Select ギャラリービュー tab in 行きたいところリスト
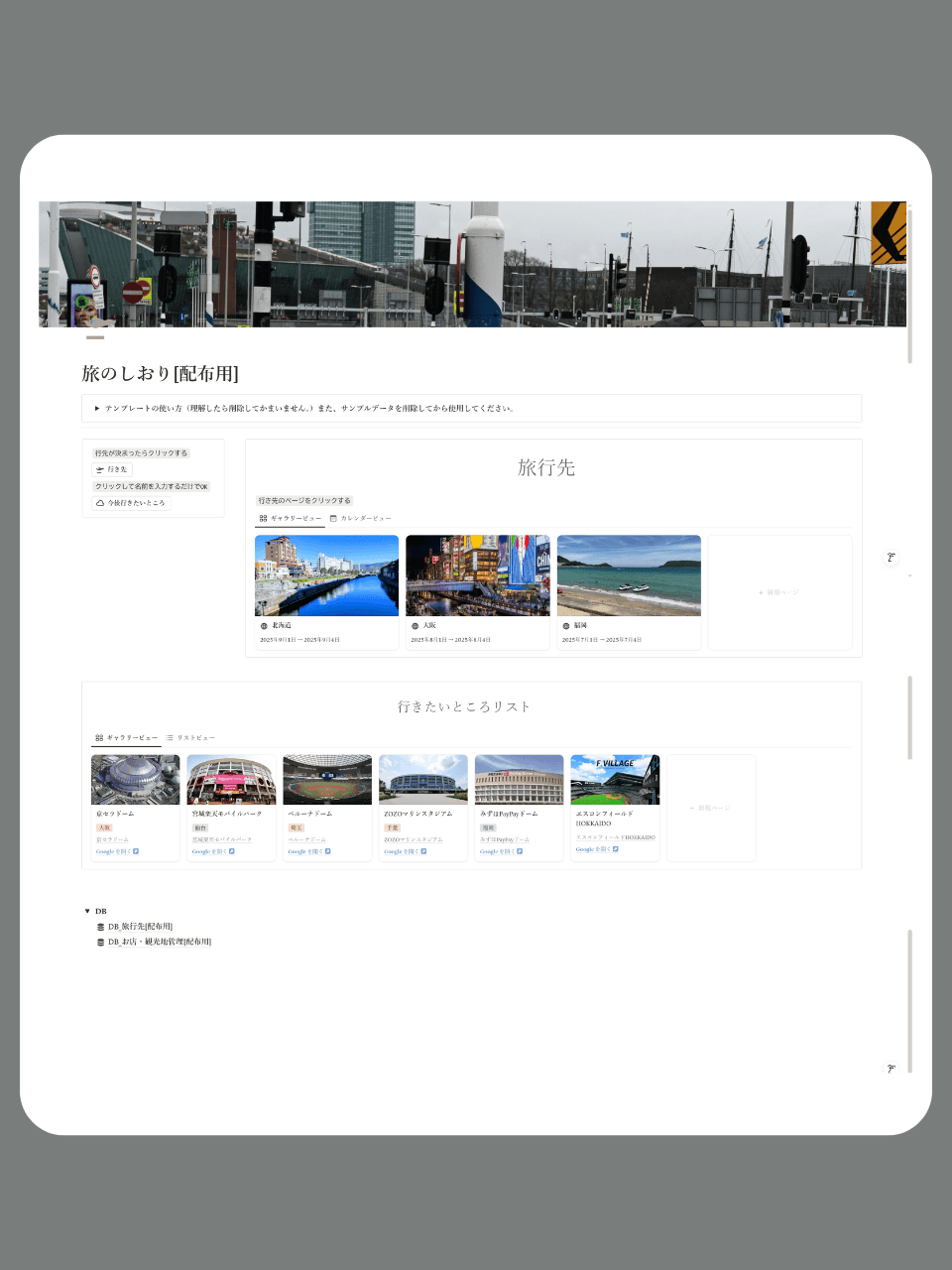This screenshot has width=952, height=1270. point(126,738)
